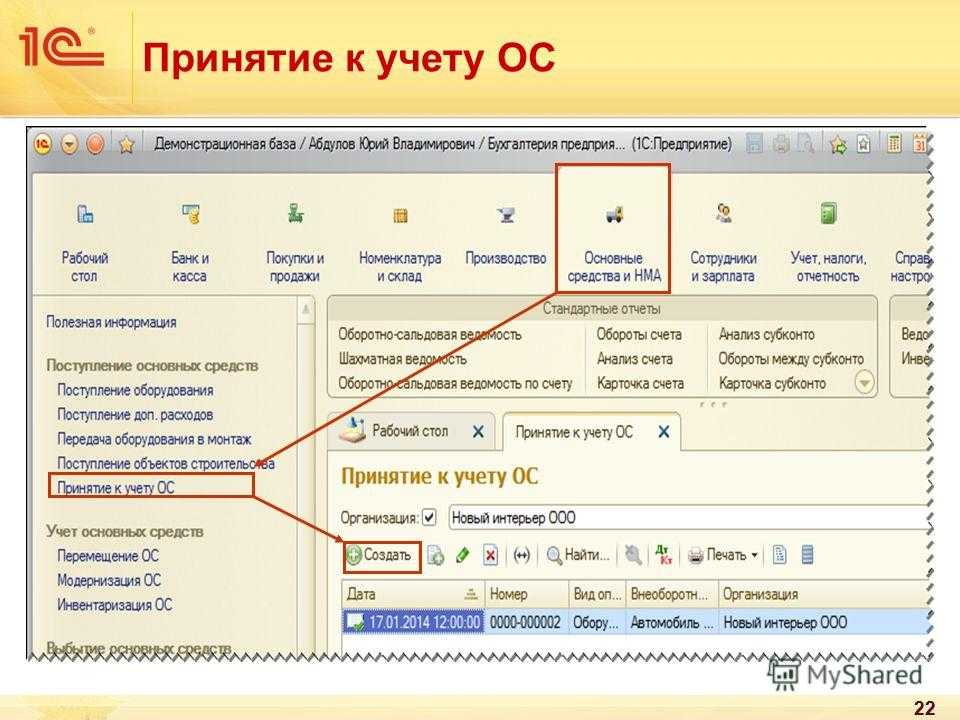The image size is (960, 720).
Task: Open Оборотно-сальдовая ведомость report
Action: point(430,334)
